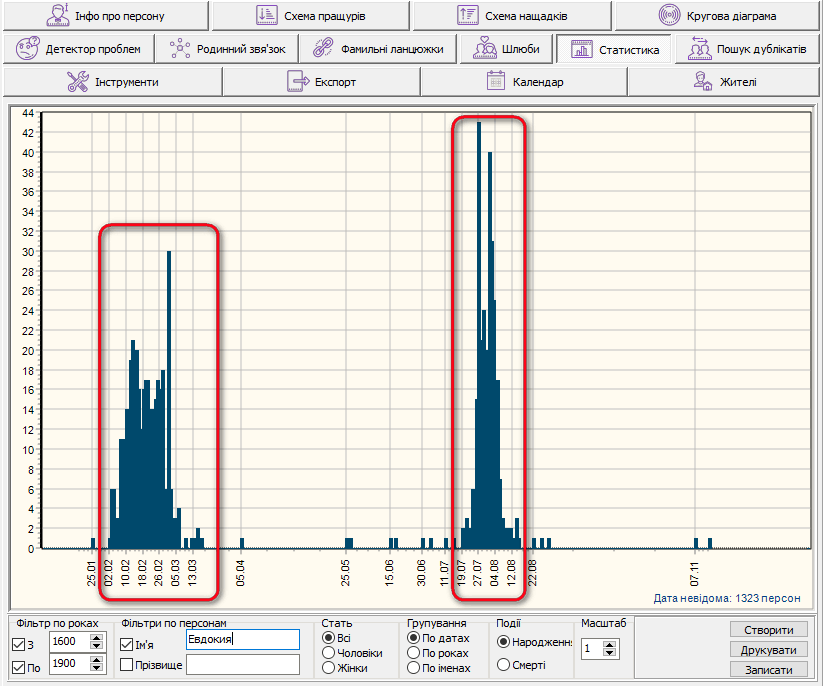Click the Друкувати button

(768, 650)
